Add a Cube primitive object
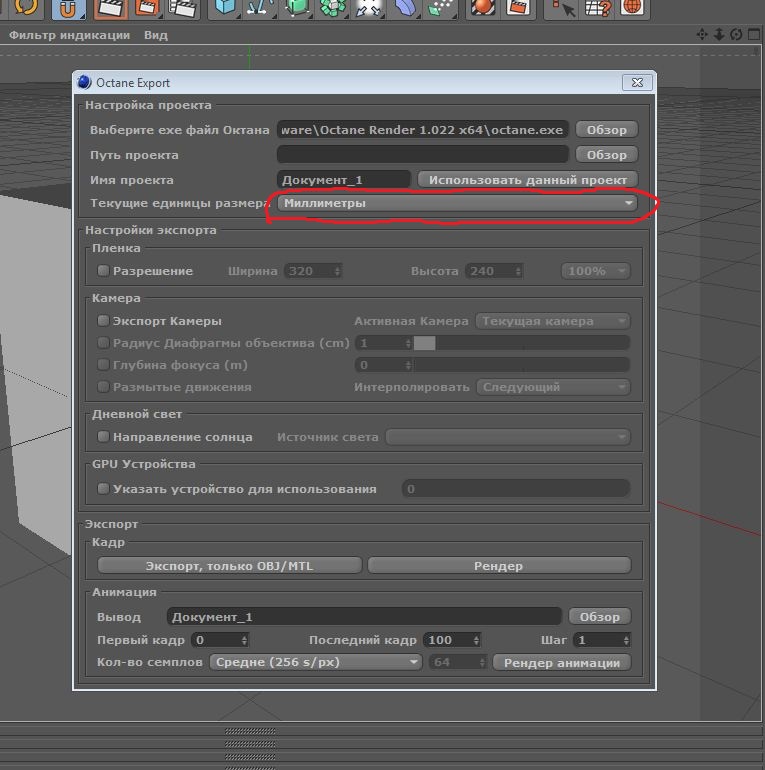The width and height of the screenshot is (765, 770). pos(225,8)
